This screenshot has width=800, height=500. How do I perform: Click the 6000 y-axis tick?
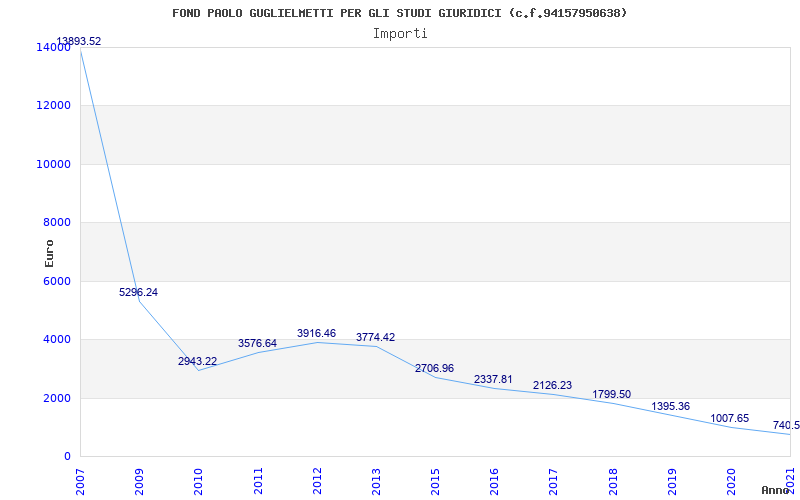click(x=56, y=281)
